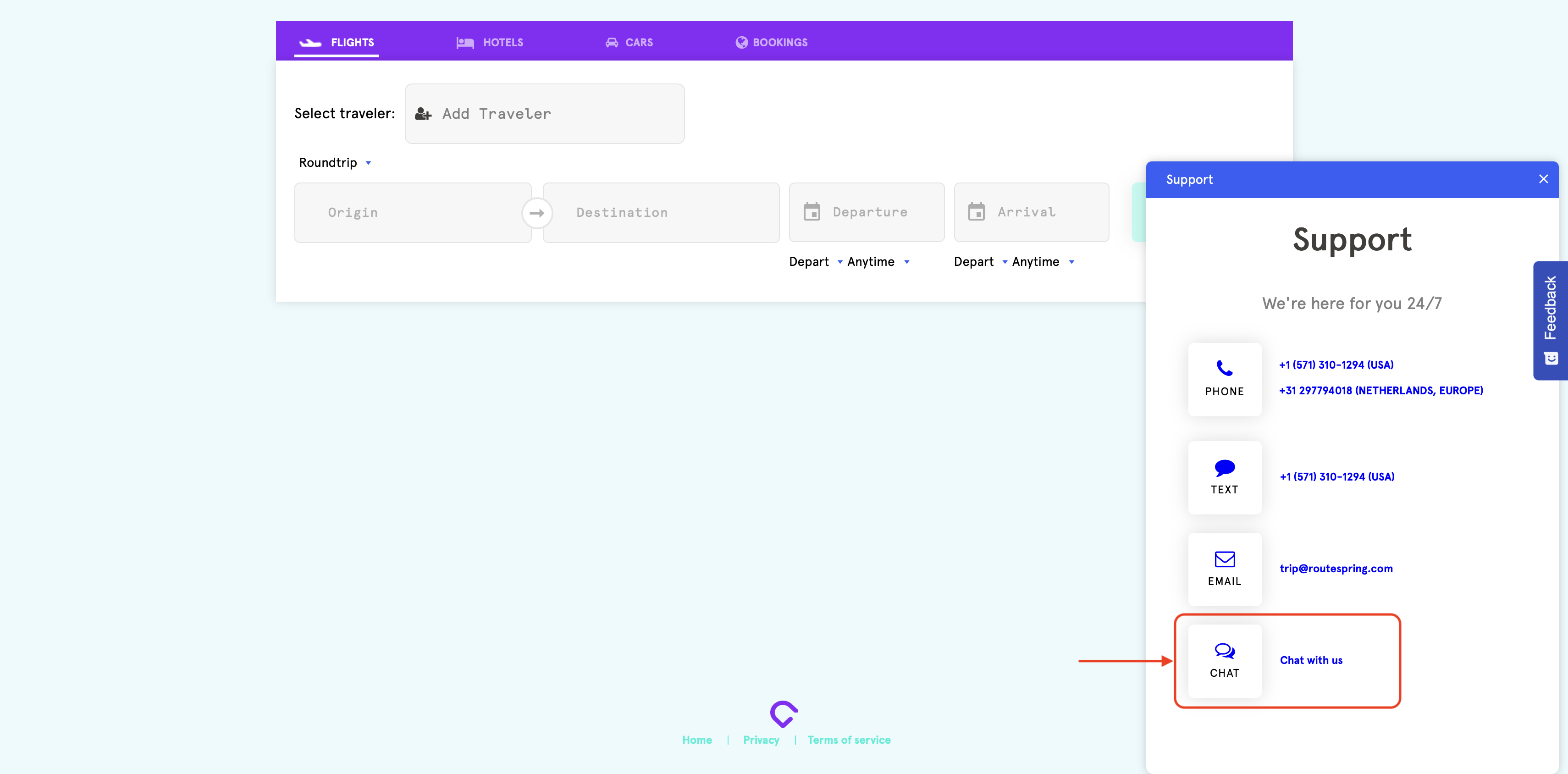This screenshot has width=1568, height=774.
Task: Click the Destination input field
Action: pos(661,213)
